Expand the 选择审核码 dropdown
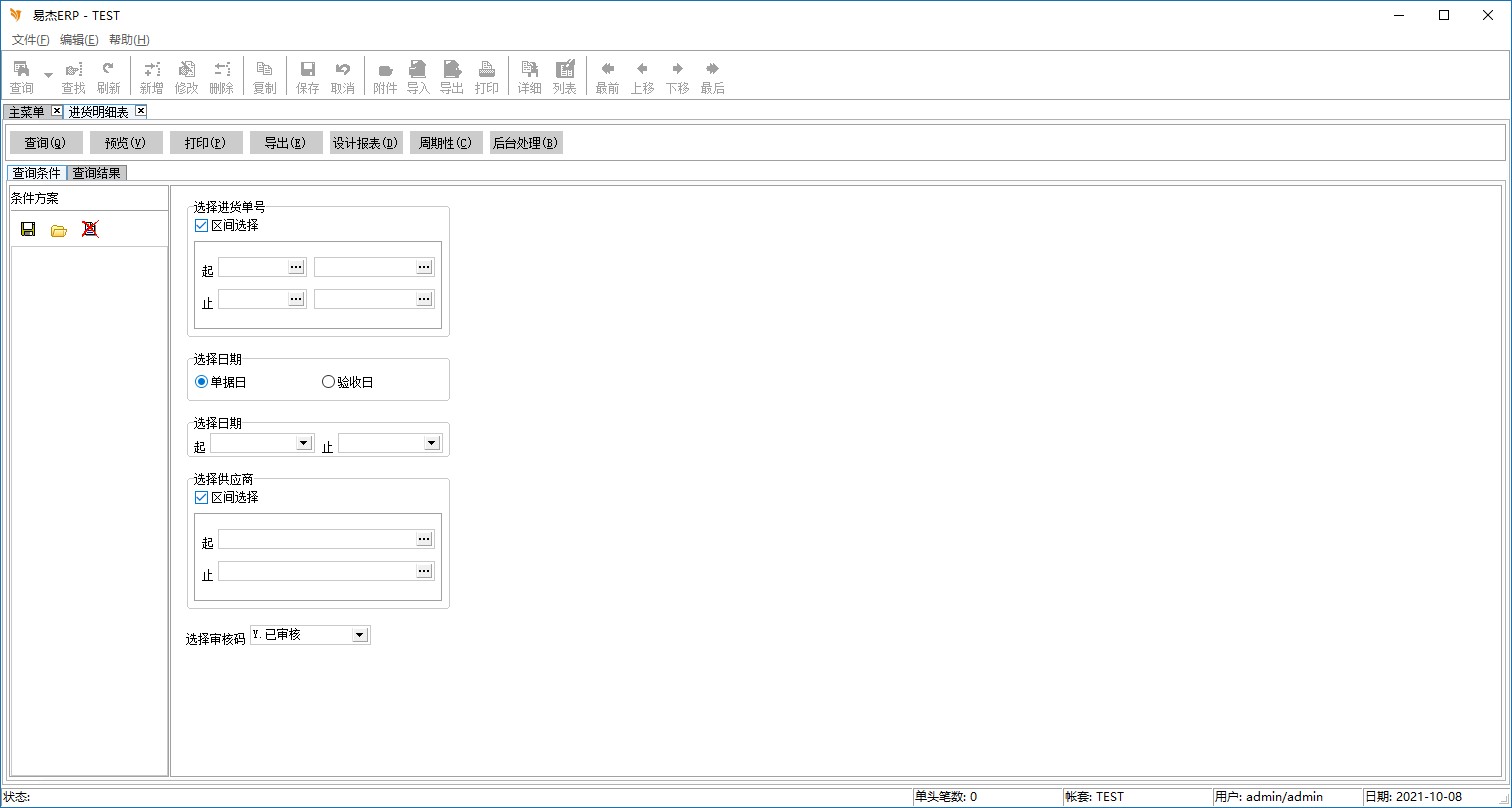The width and height of the screenshot is (1512, 808). pyautogui.click(x=360, y=635)
